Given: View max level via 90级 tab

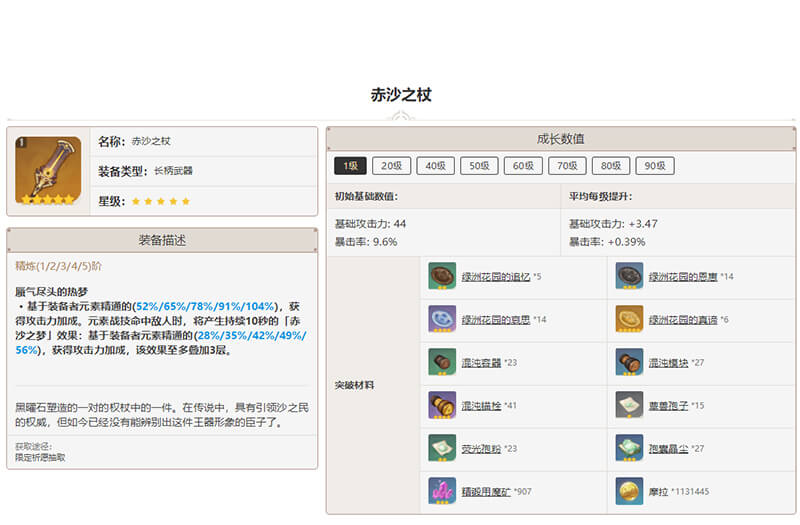Looking at the screenshot, I should pyautogui.click(x=655, y=166).
